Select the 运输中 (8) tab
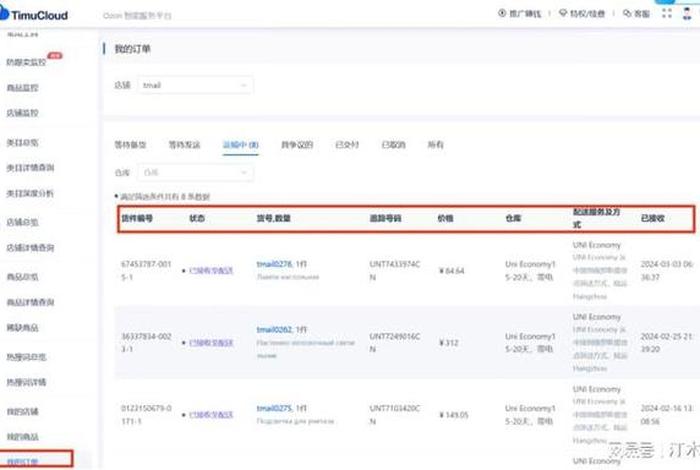The image size is (700, 470). click(x=241, y=145)
